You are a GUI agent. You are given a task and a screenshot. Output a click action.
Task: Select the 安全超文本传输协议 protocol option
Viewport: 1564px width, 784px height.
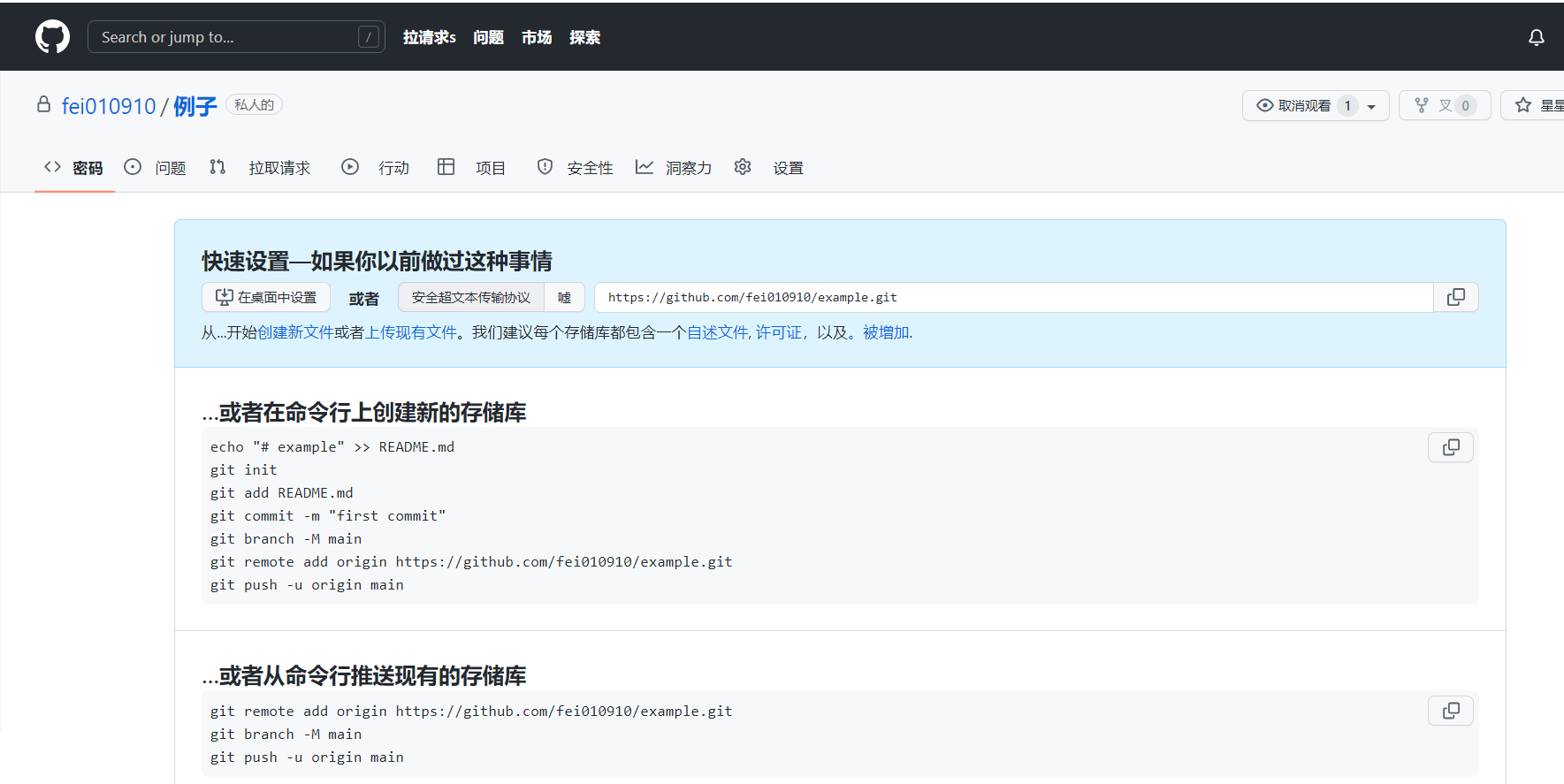pos(471,298)
